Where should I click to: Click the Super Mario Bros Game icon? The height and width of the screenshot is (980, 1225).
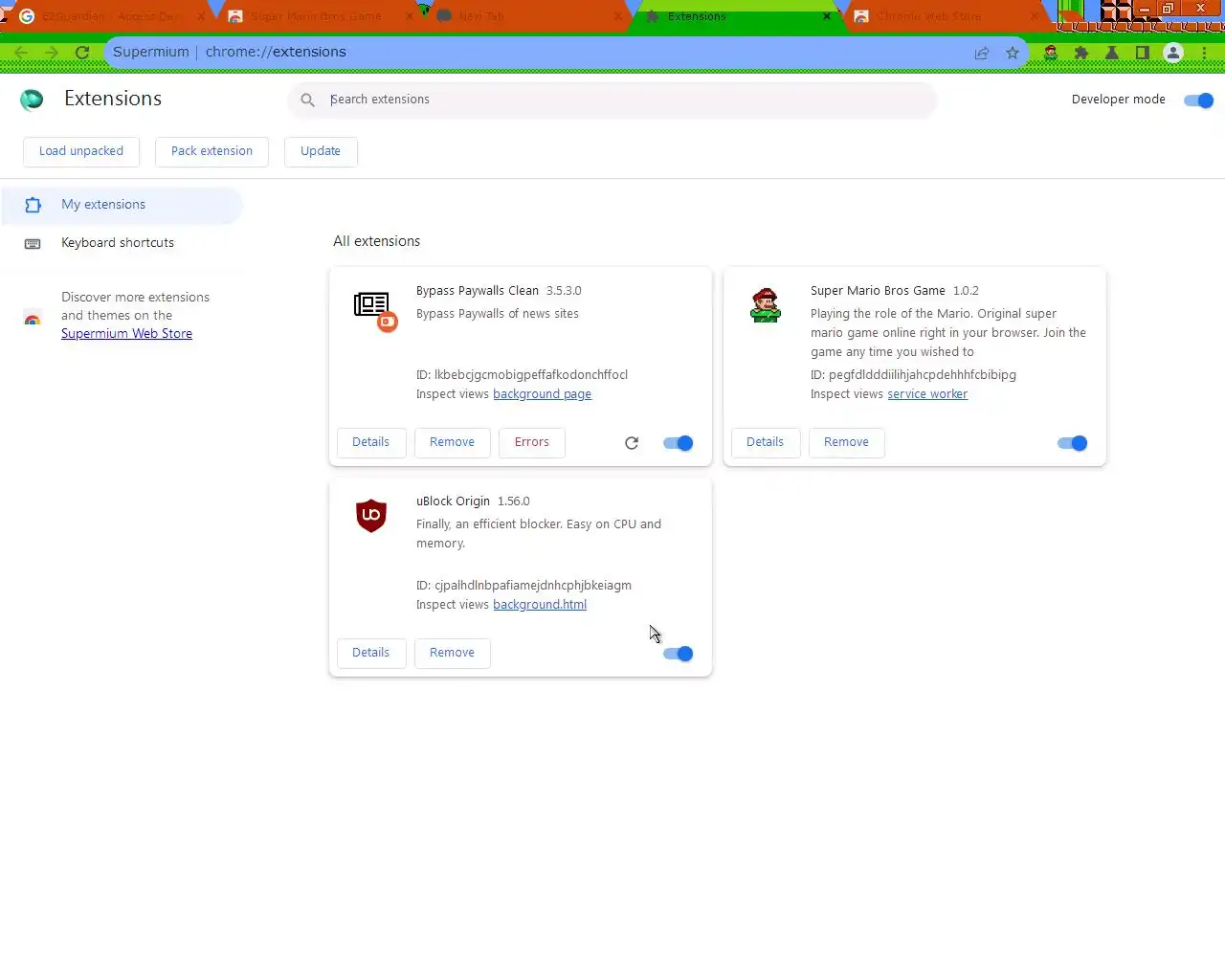coord(766,305)
